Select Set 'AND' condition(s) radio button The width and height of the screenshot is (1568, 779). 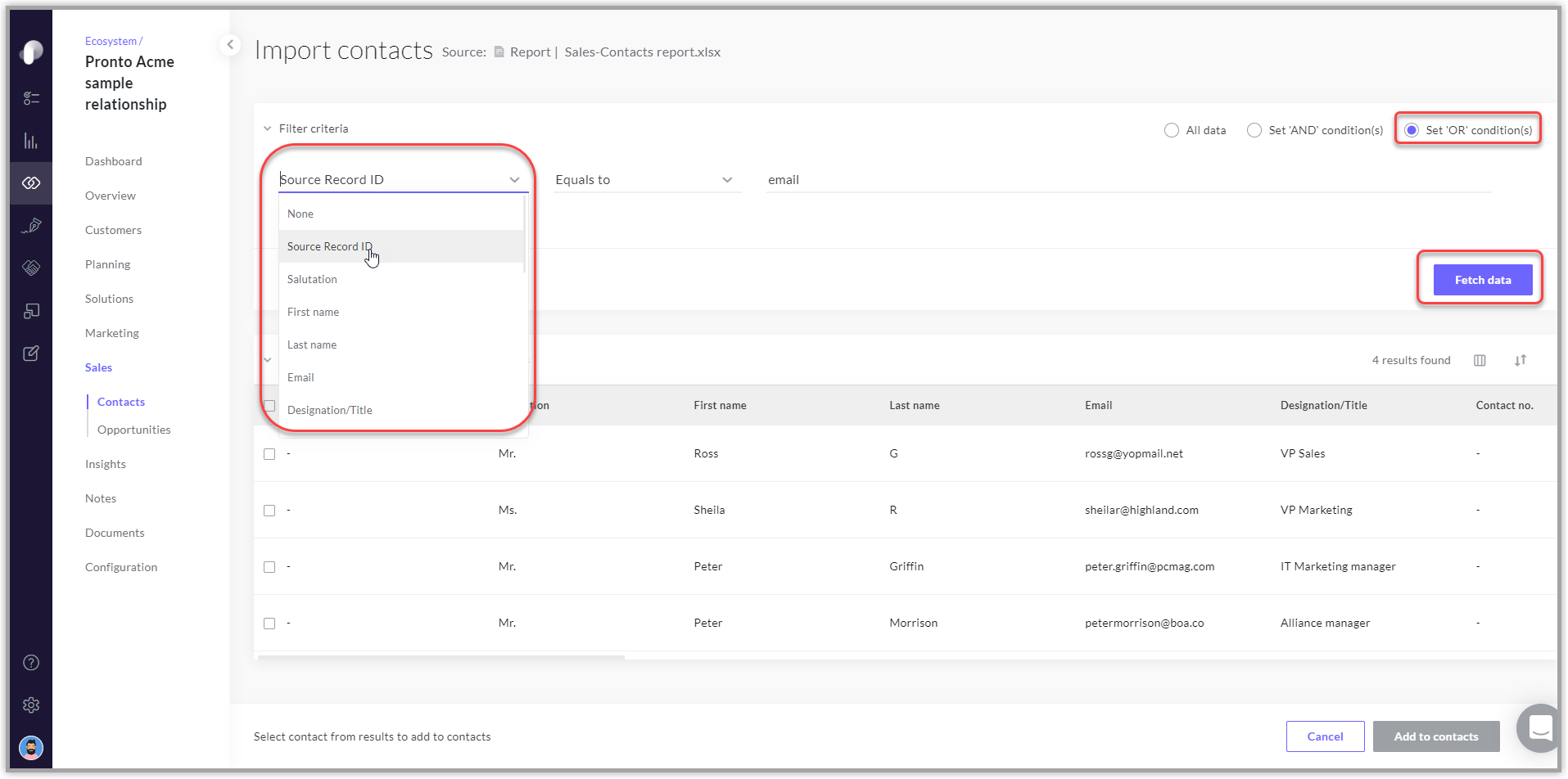[x=1254, y=130]
